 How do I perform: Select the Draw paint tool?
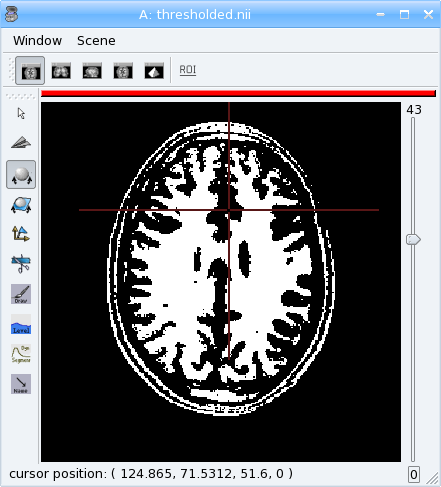[21, 294]
